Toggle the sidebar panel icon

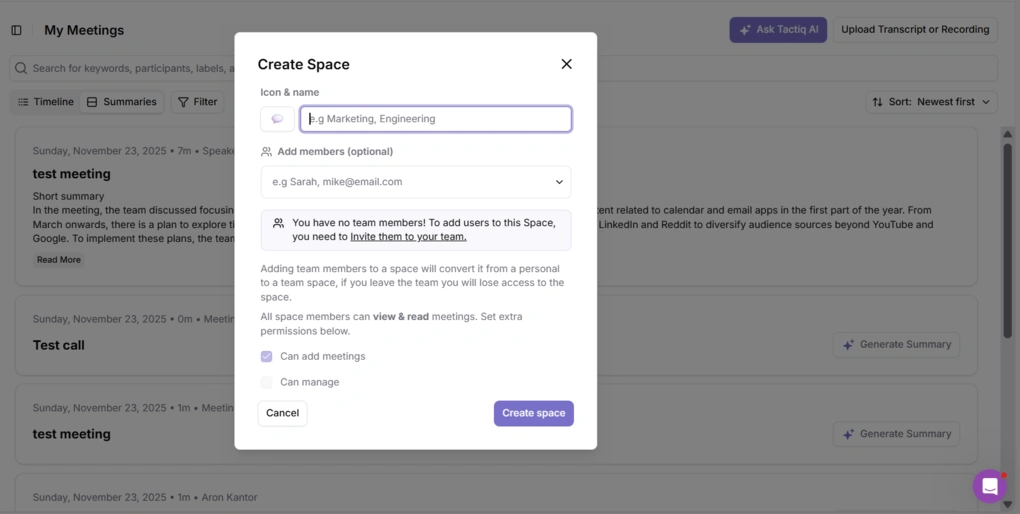pos(16,30)
